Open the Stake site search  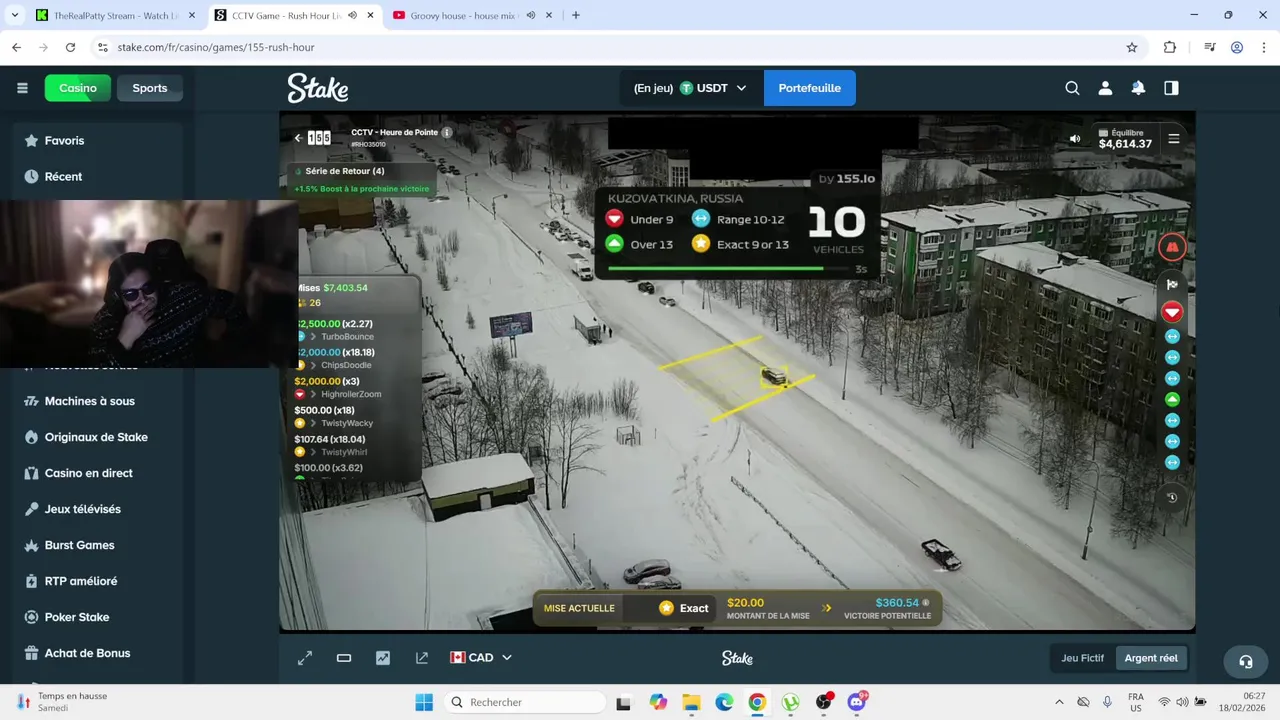coord(1072,88)
